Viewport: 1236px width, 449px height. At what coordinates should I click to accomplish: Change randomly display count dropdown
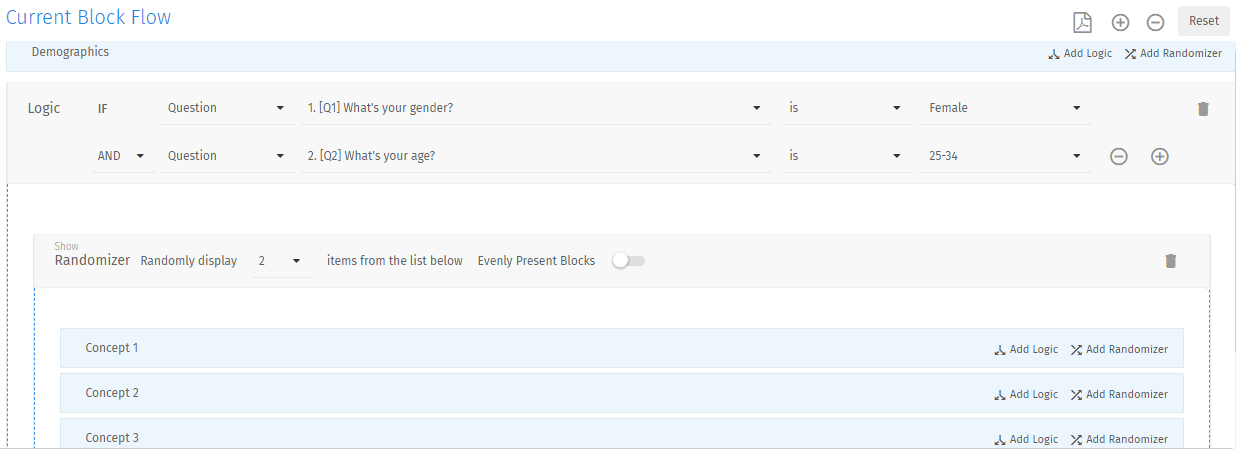coord(281,261)
